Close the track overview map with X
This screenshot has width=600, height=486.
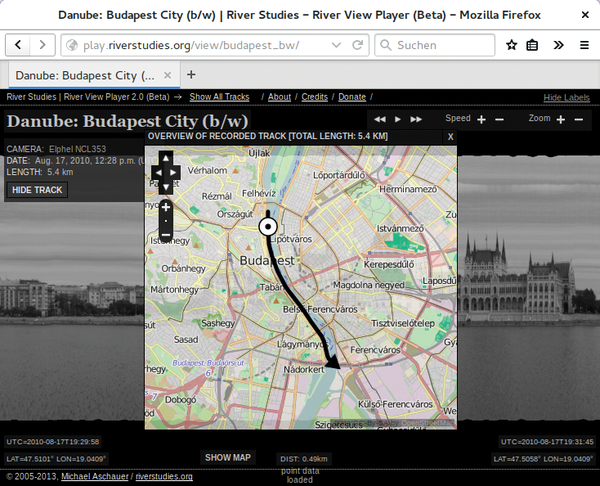tap(450, 137)
